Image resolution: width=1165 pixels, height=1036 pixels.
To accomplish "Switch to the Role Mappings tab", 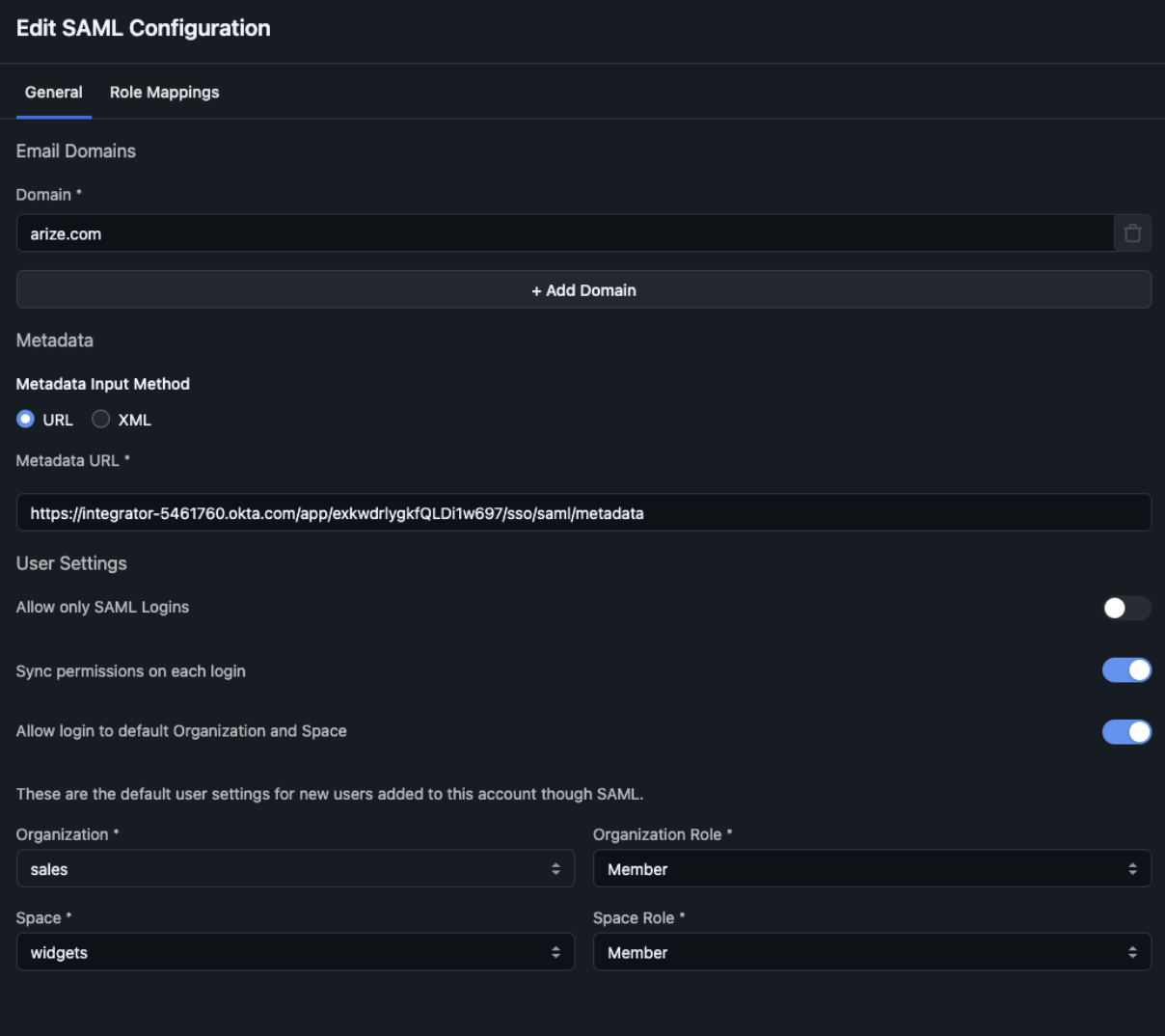I will pyautogui.click(x=164, y=93).
